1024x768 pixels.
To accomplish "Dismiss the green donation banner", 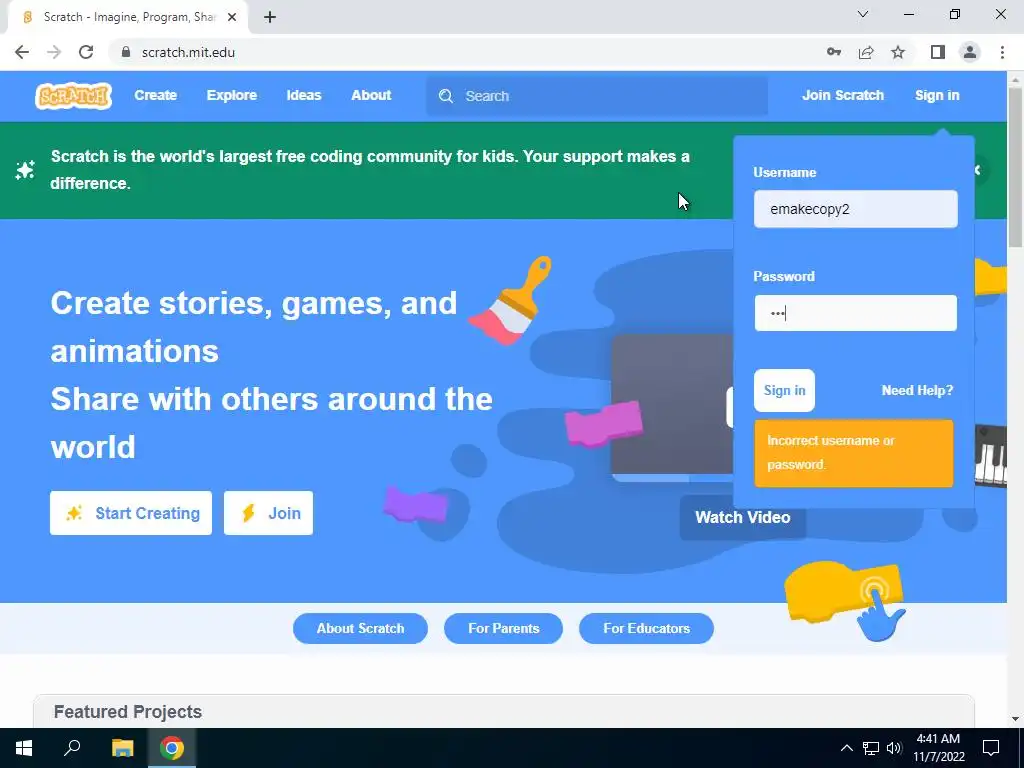I will pyautogui.click(x=978, y=170).
